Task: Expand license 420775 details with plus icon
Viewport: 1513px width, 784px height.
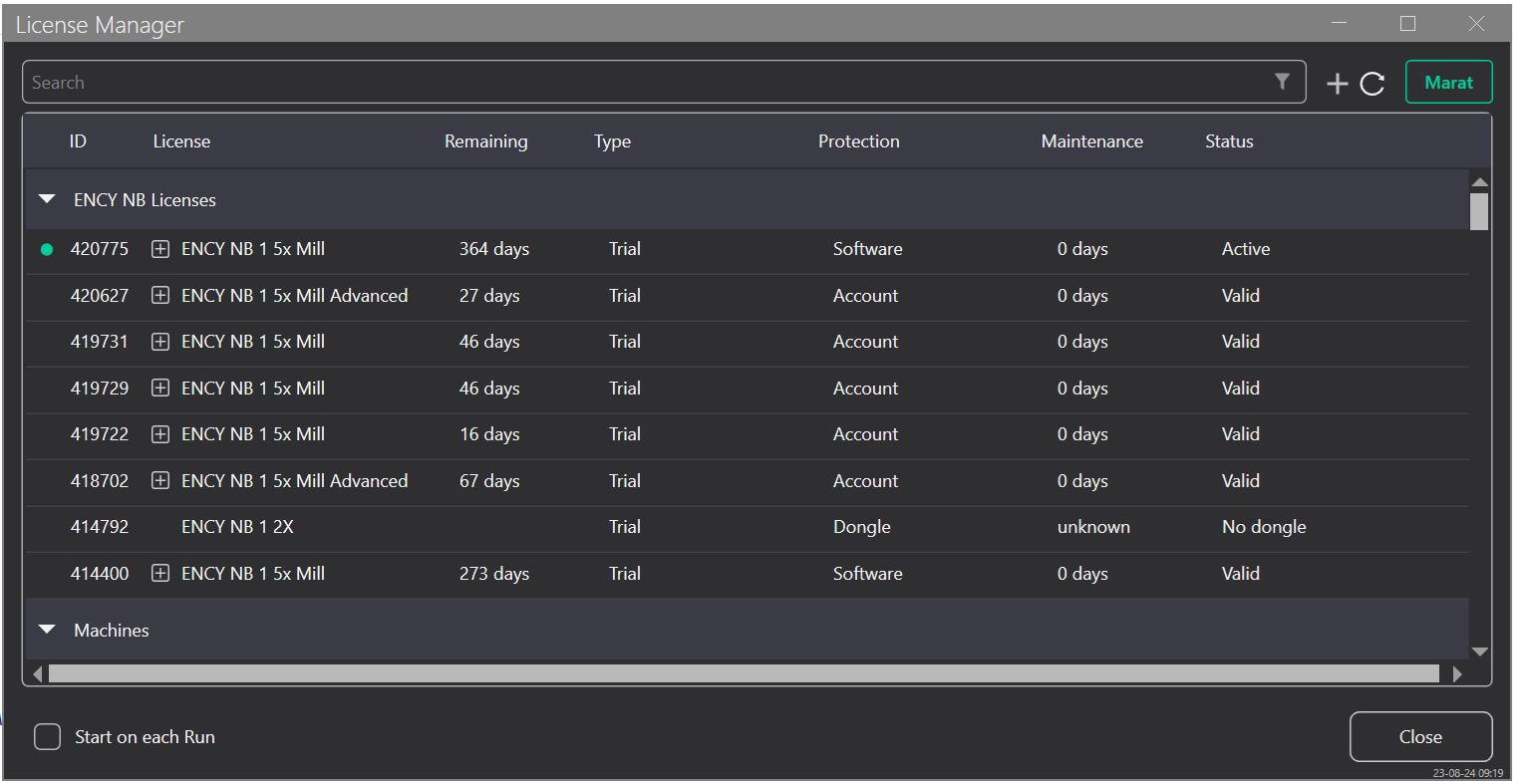Action: (160, 249)
